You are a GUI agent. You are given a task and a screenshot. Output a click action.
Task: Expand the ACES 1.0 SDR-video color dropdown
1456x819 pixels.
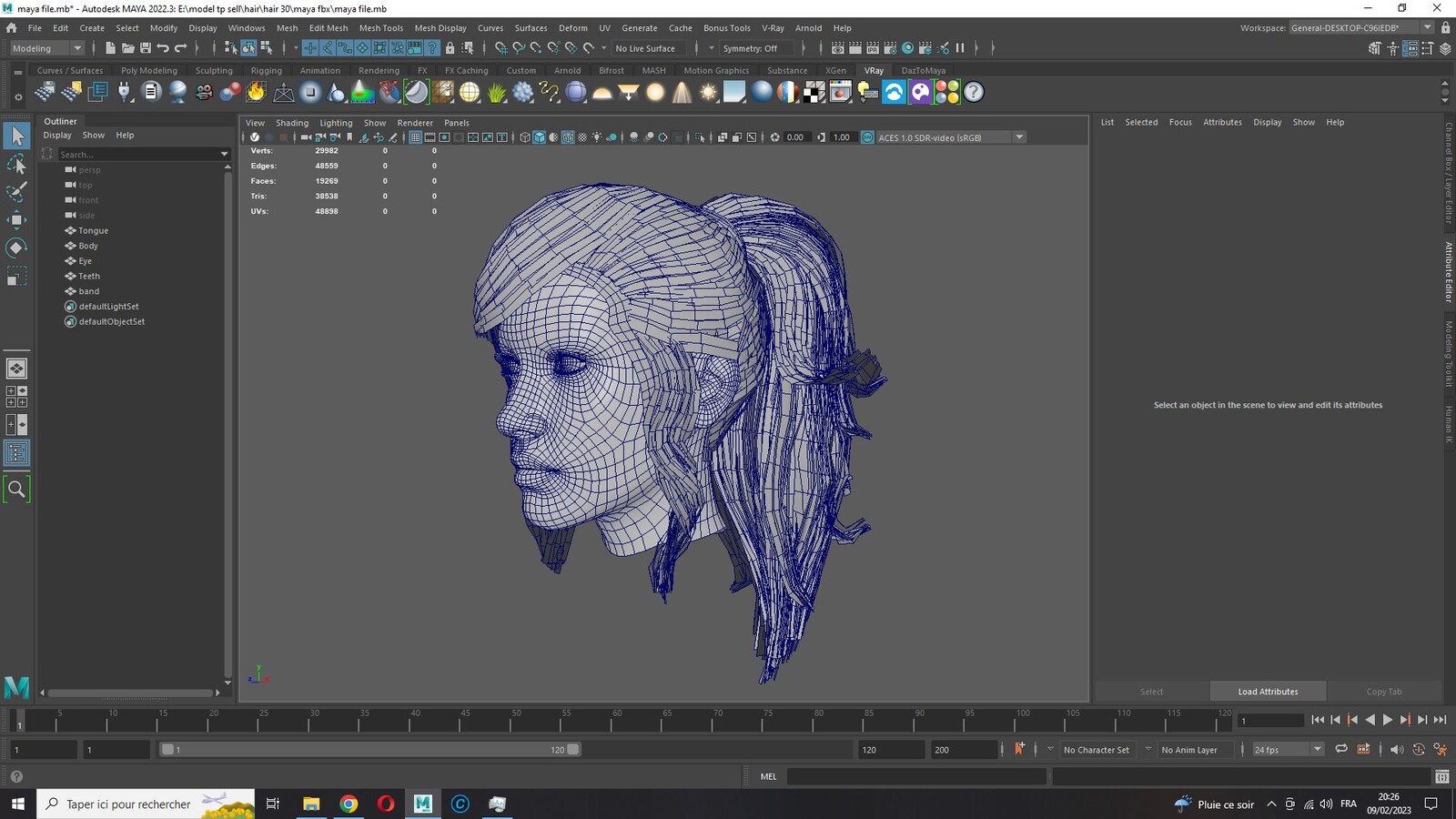1019,137
